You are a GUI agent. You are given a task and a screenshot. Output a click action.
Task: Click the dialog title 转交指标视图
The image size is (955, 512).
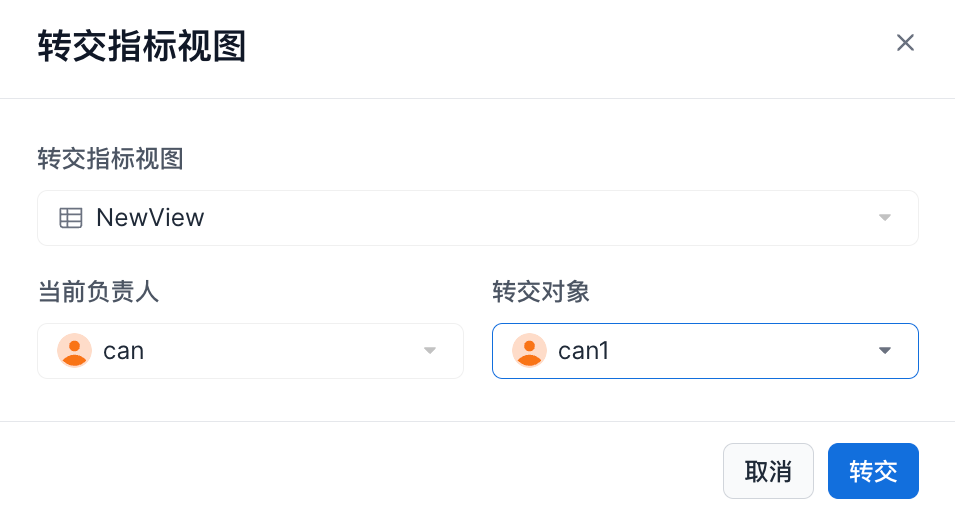point(141,47)
